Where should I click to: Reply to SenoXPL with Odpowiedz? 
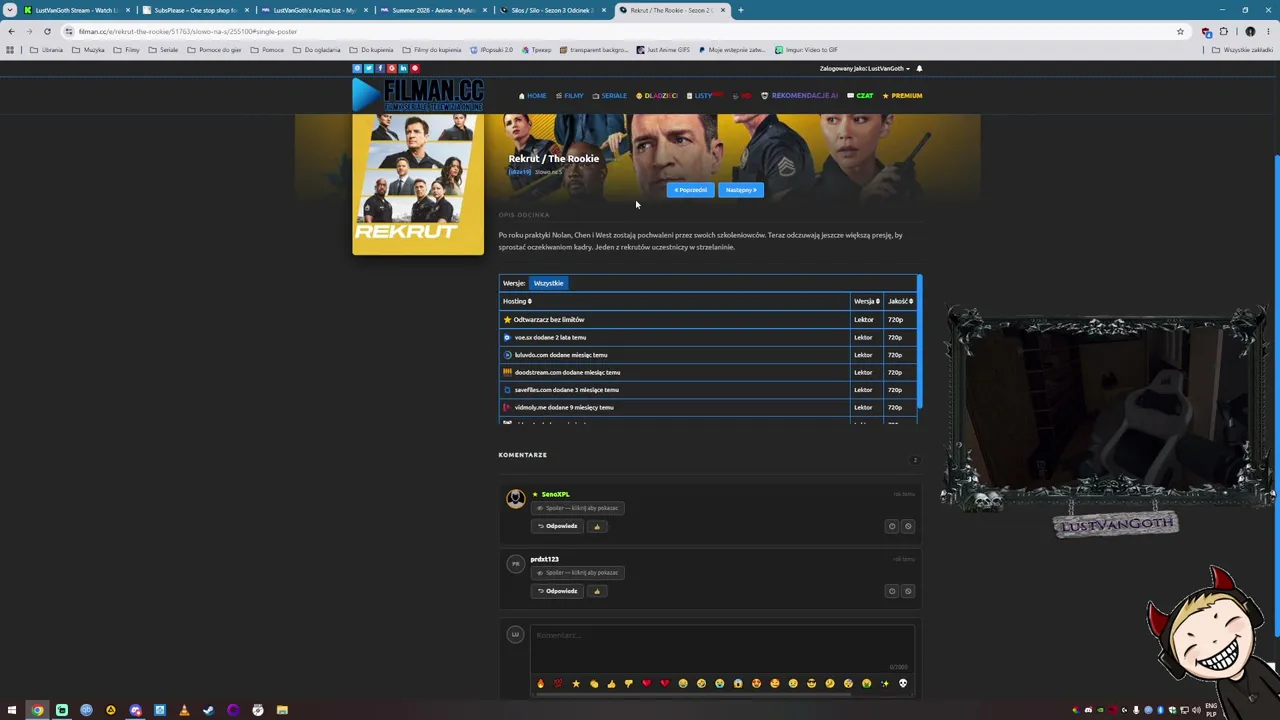pyautogui.click(x=558, y=526)
